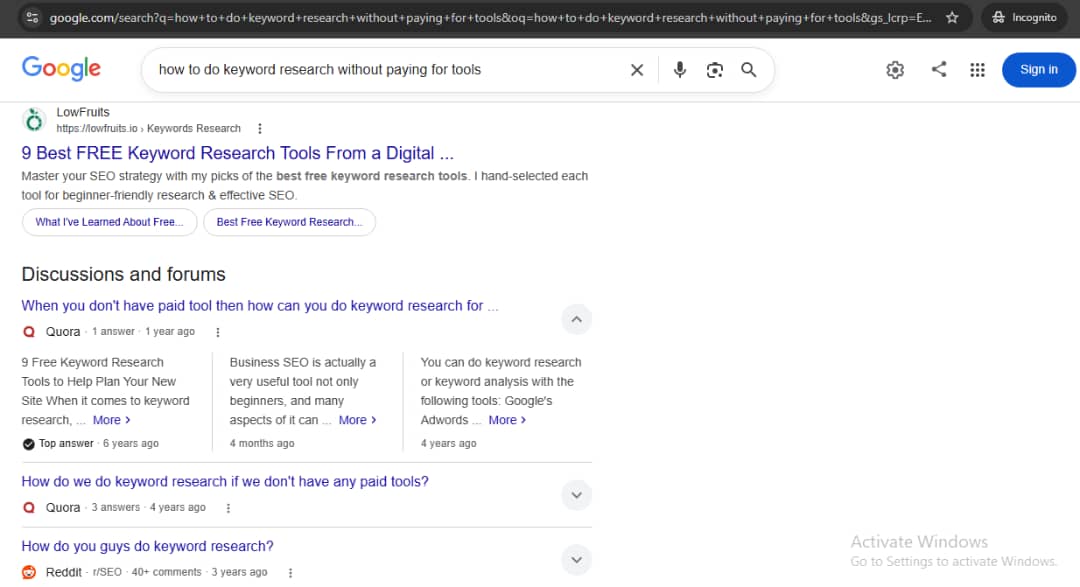Click More on '9 Free Keyword Research' answer
This screenshot has width=1080, height=587.
click(x=112, y=420)
